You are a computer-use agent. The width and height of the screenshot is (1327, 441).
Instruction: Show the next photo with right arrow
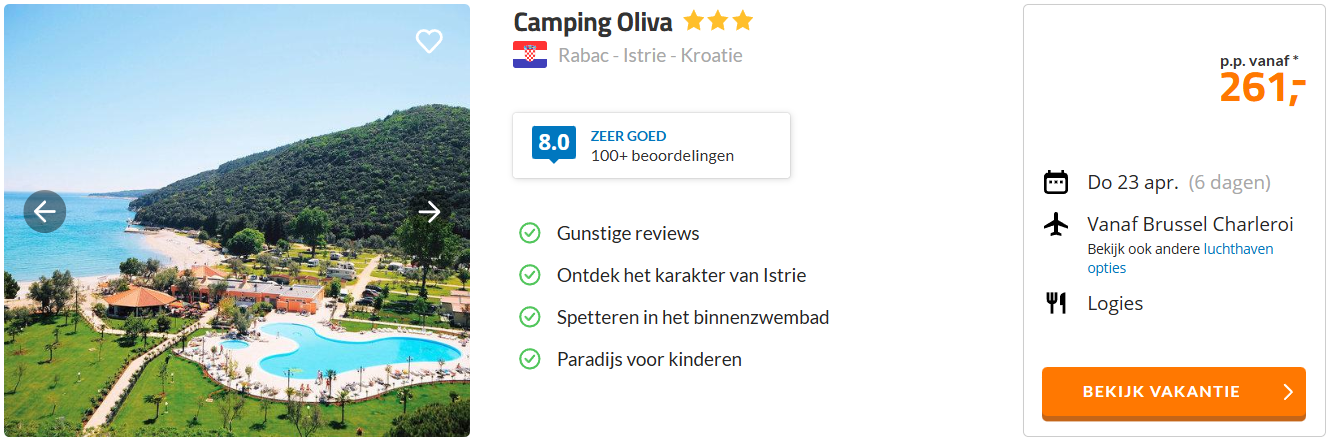tap(429, 211)
